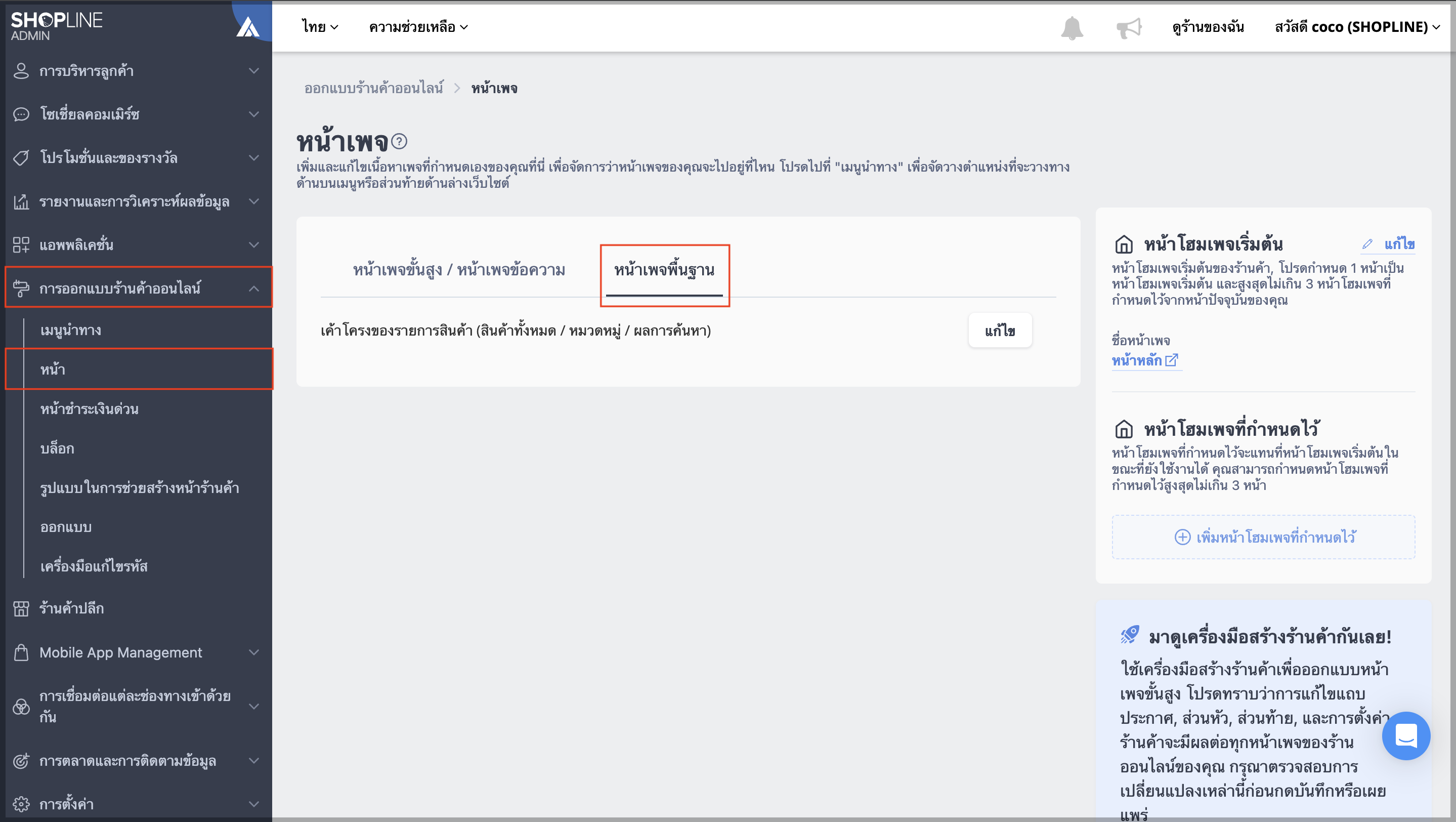
Task: Click the plus circle icon to add homepage
Action: click(1182, 537)
